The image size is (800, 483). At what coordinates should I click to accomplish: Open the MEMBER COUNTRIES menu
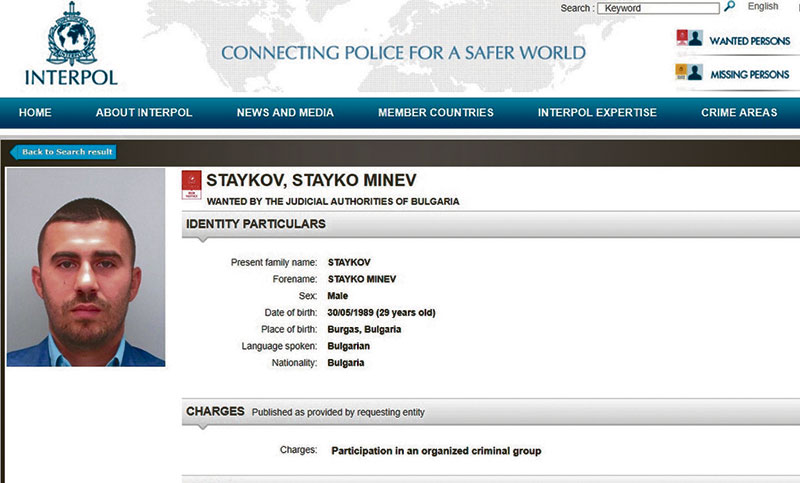tap(436, 113)
